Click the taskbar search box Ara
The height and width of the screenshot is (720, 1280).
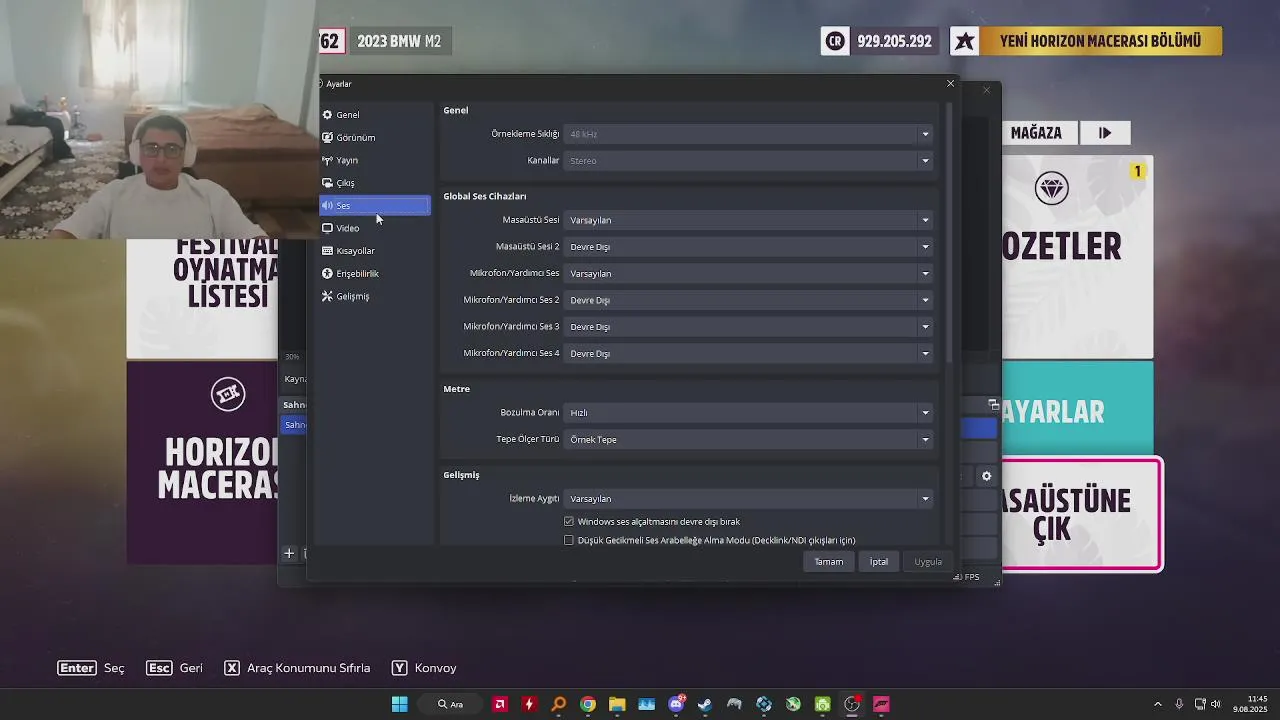[450, 704]
